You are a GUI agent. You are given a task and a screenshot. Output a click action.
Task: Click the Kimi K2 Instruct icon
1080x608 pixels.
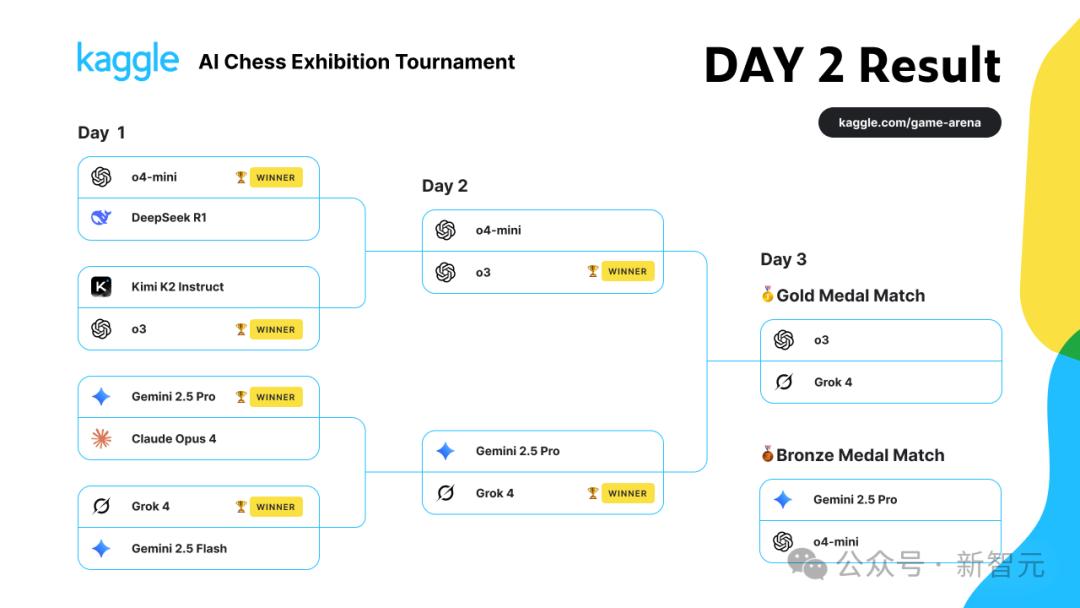pyautogui.click(x=101, y=286)
